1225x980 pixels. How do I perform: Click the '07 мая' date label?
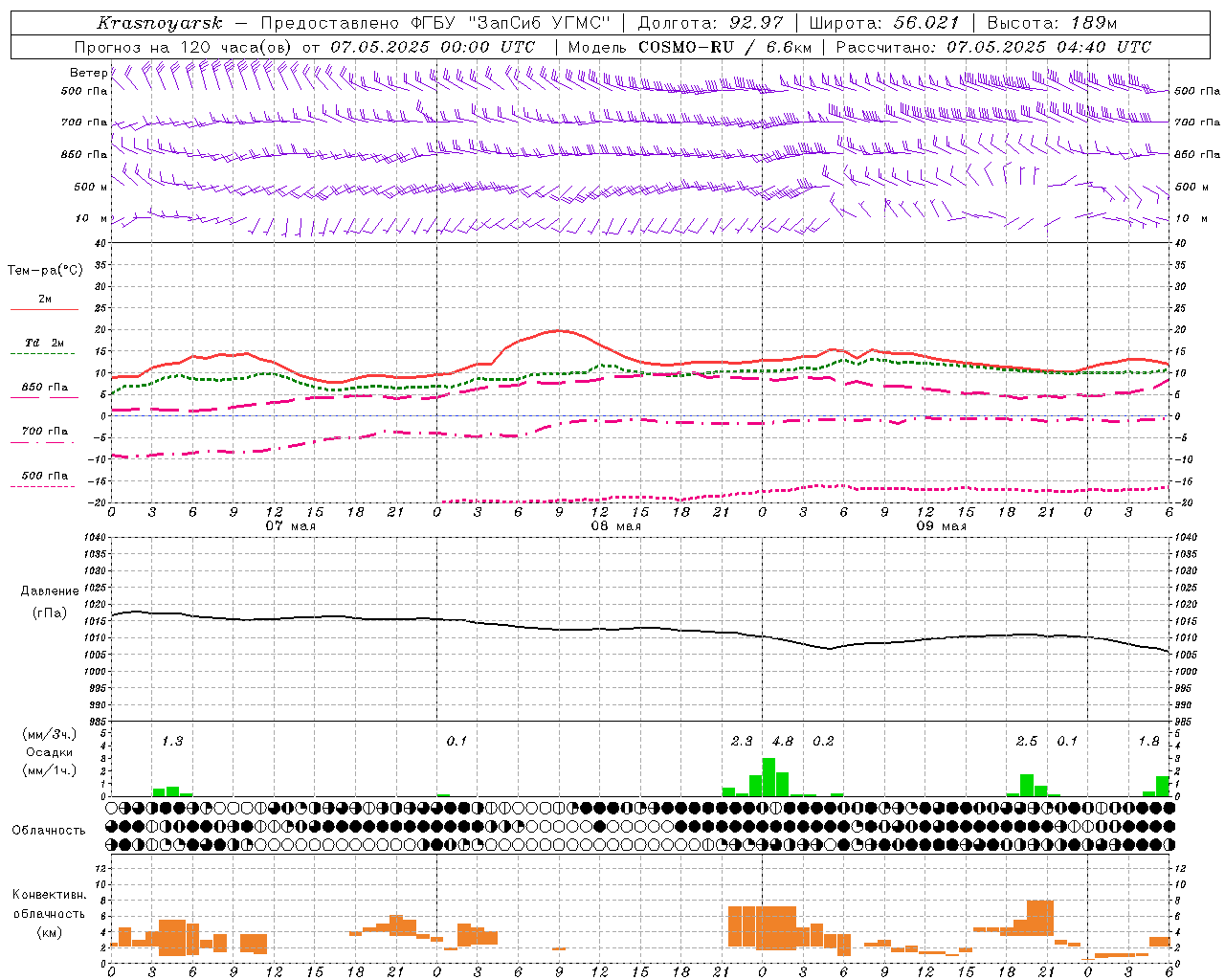point(290,526)
